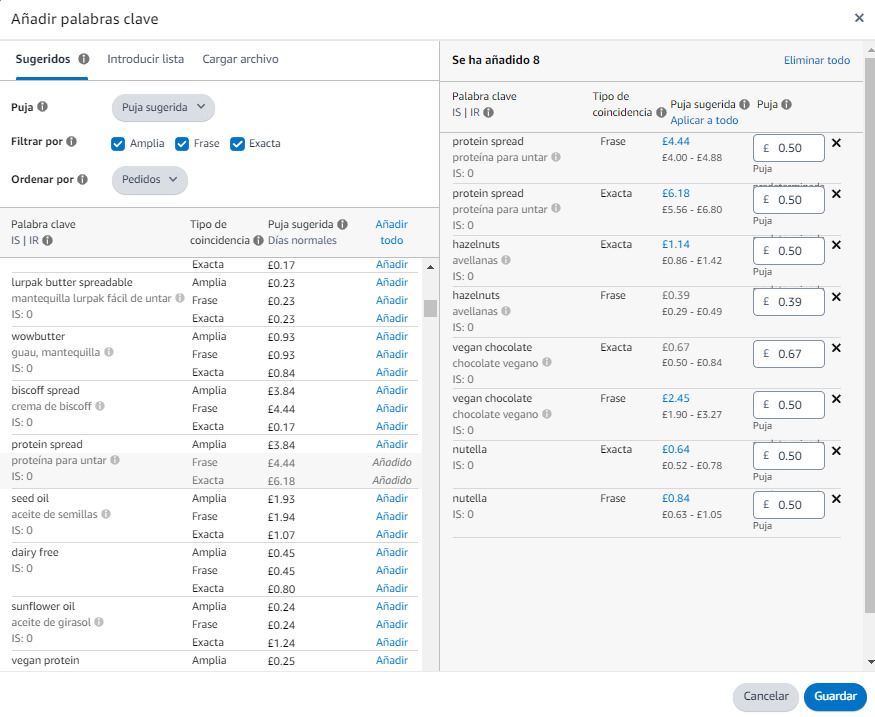Add sunflower oil Frase keyword
This screenshot has height=717, width=875.
(391, 624)
